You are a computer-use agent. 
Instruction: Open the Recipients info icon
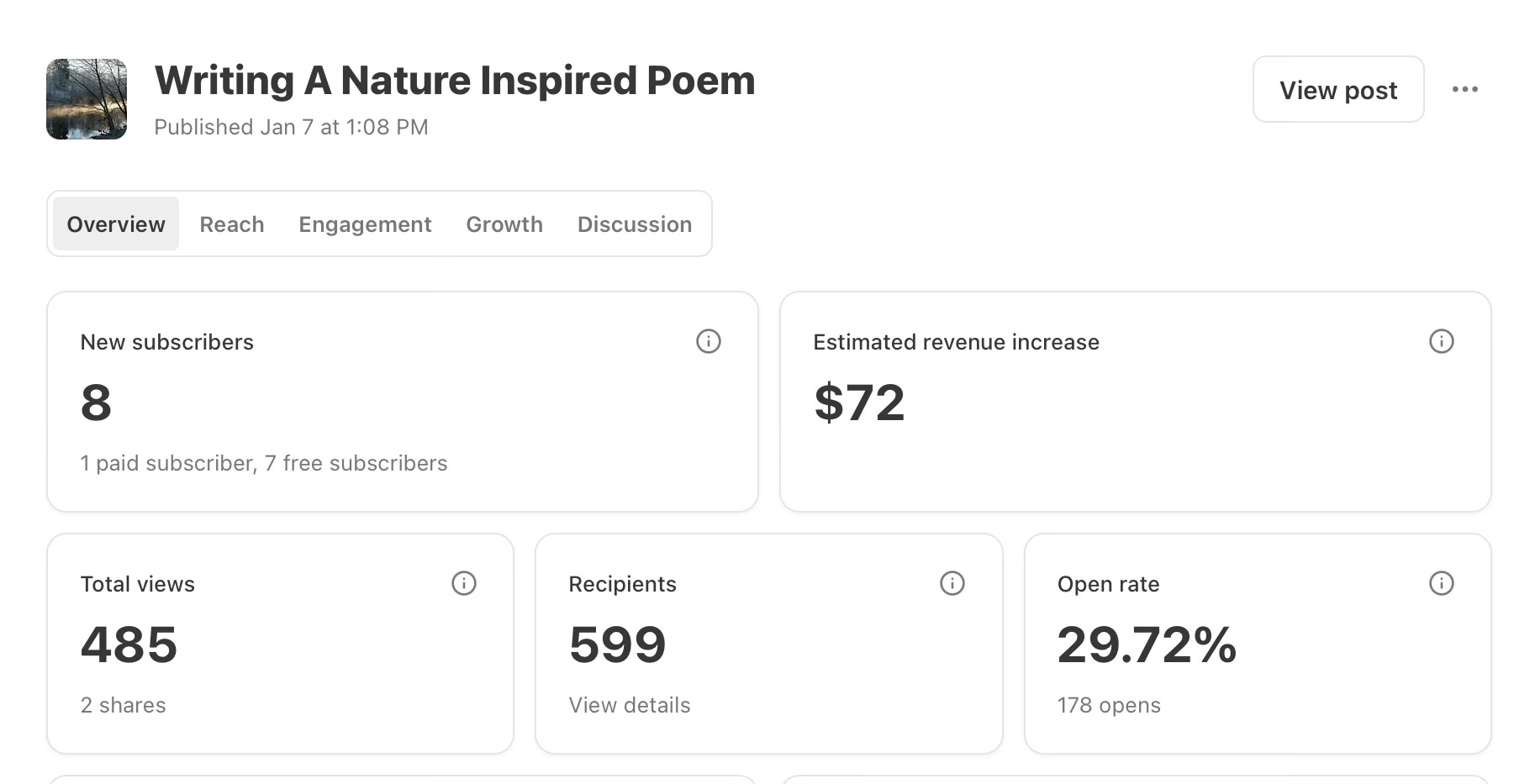pos(952,583)
